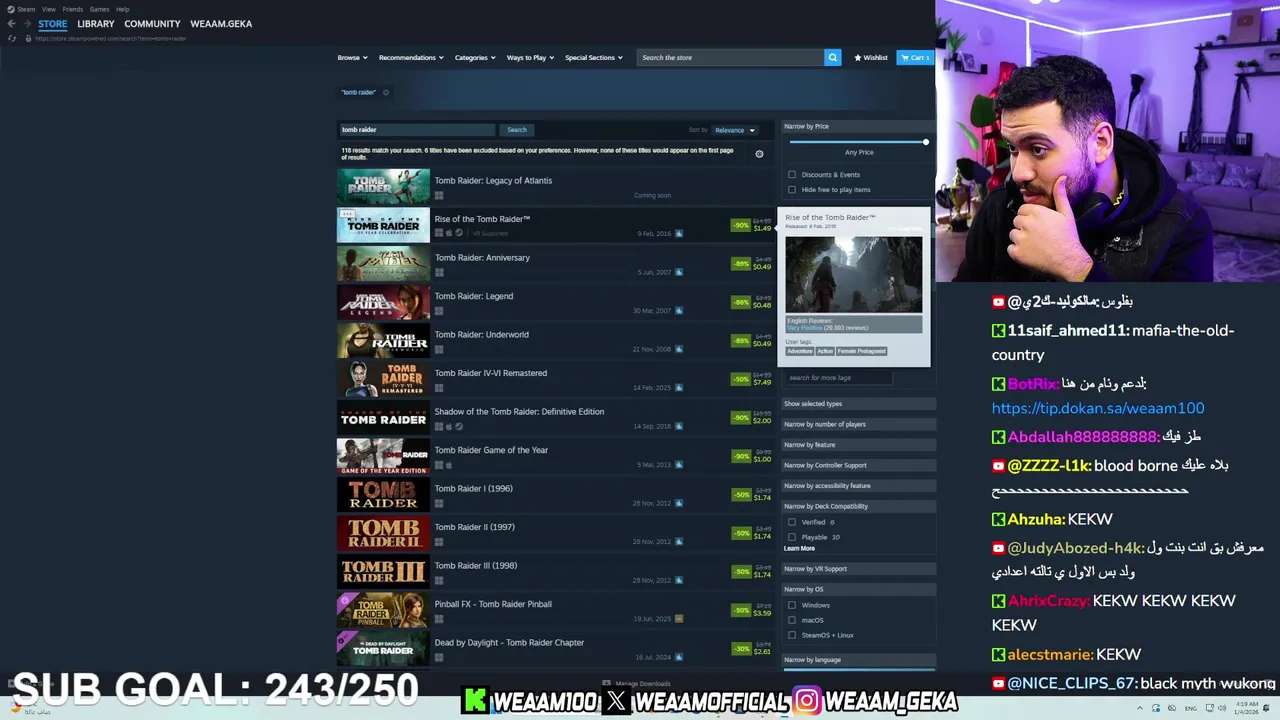Open the Sort by Relevance dropdown
This screenshot has width=1280, height=720.
pyautogui.click(x=735, y=130)
